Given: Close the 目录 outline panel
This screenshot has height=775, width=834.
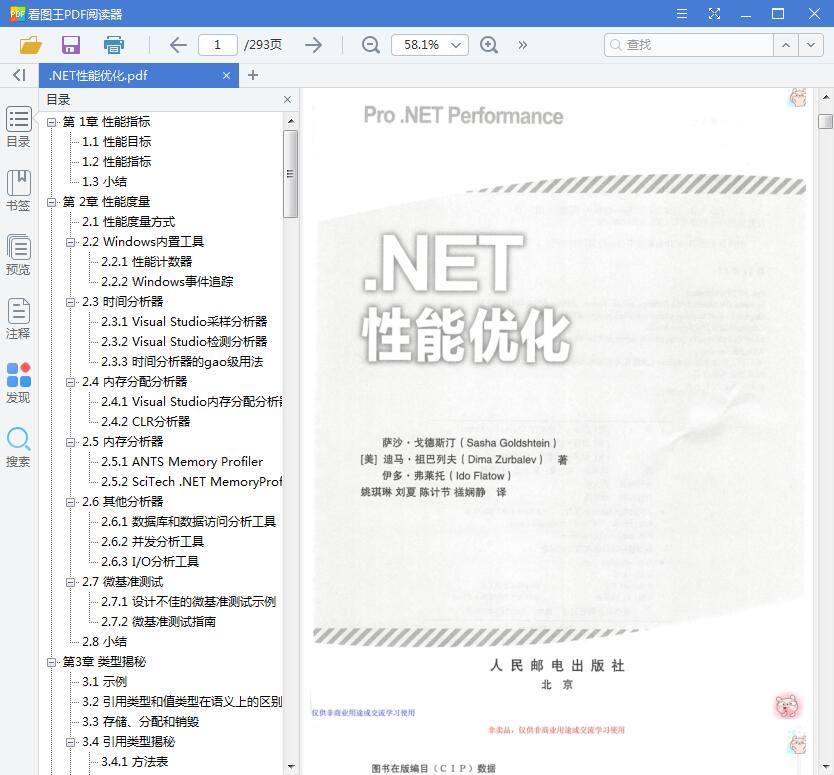Looking at the screenshot, I should pyautogui.click(x=287, y=99).
